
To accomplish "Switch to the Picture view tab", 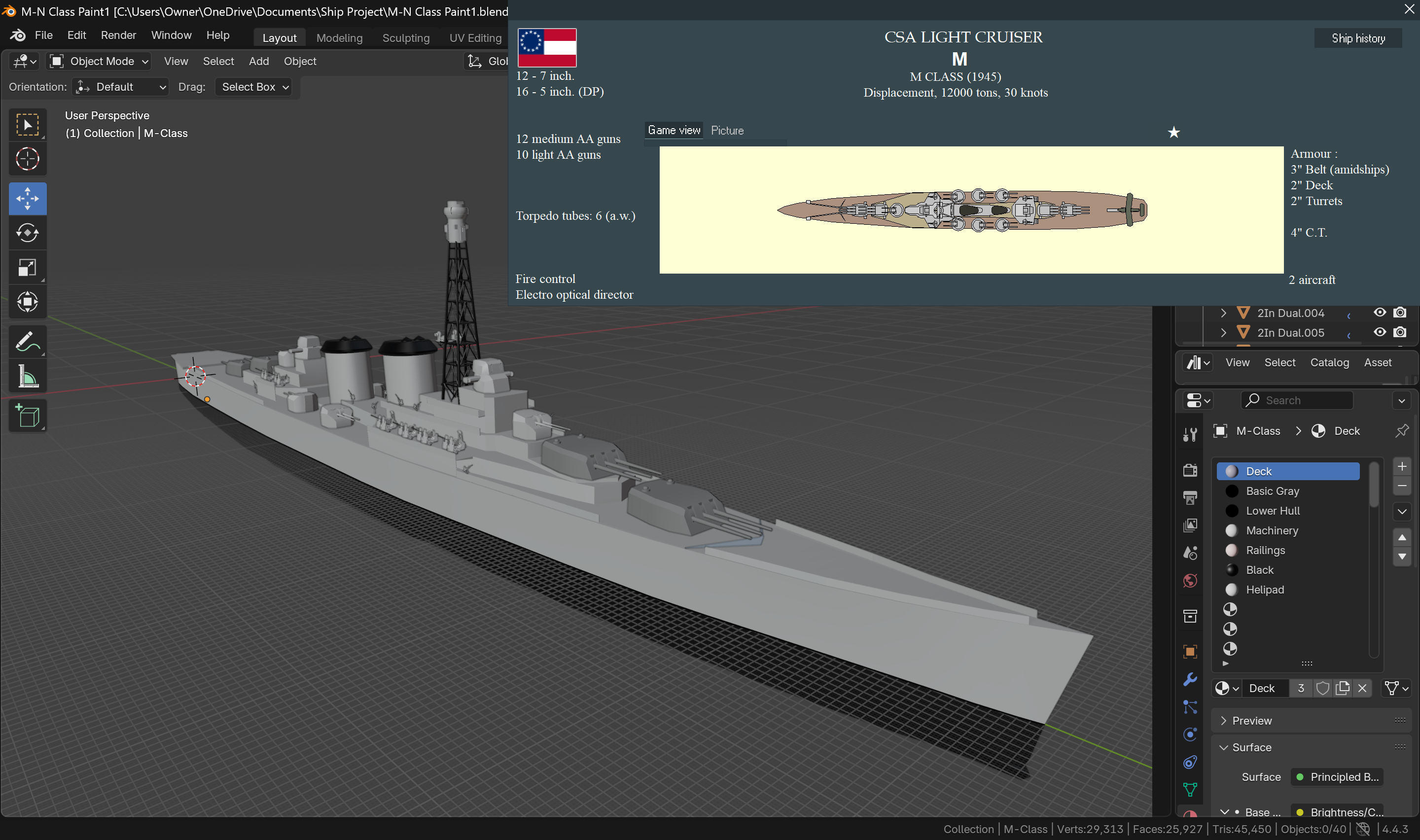I will click(727, 130).
